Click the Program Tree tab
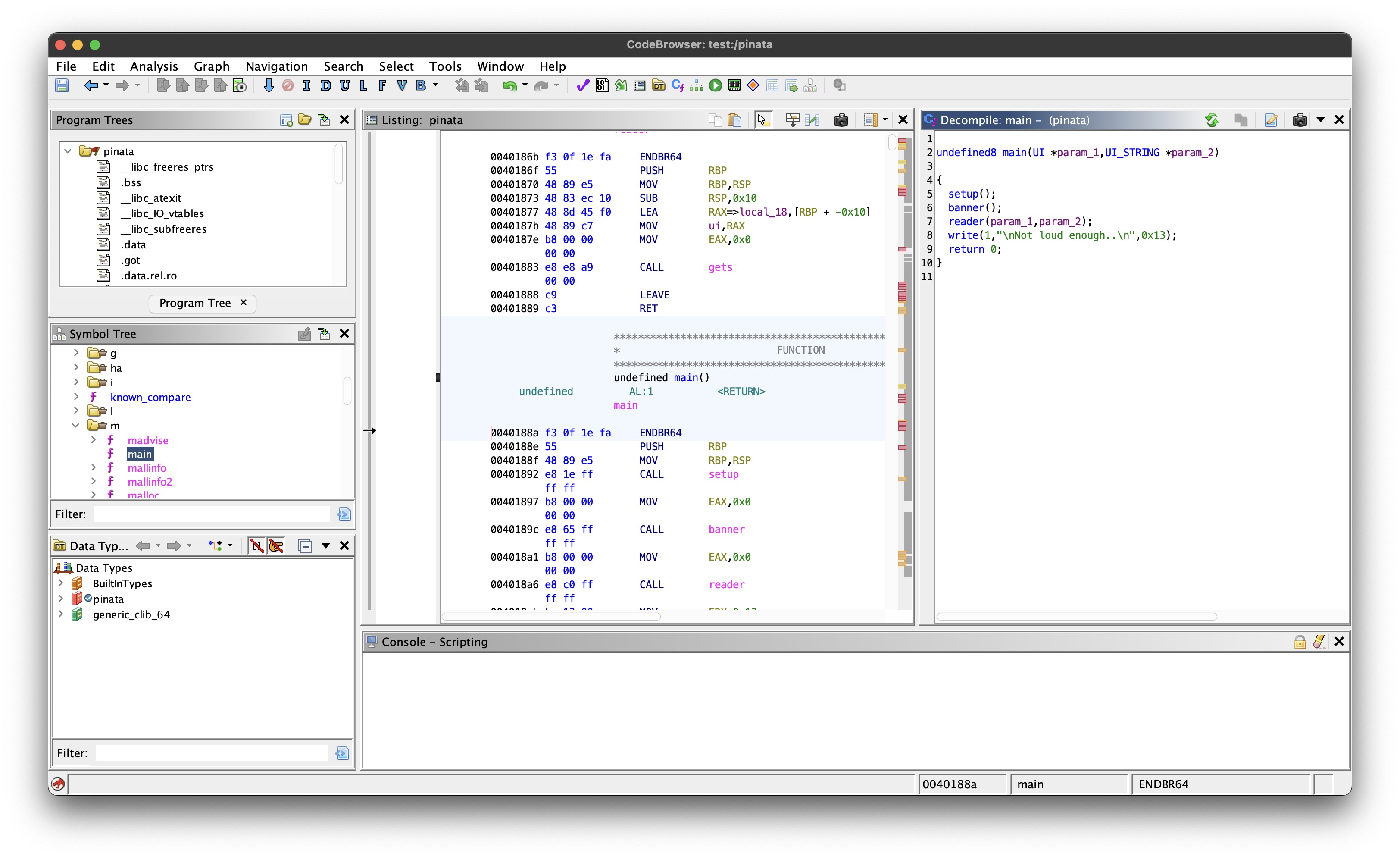Screen dimensions: 1400x859 click(195, 303)
